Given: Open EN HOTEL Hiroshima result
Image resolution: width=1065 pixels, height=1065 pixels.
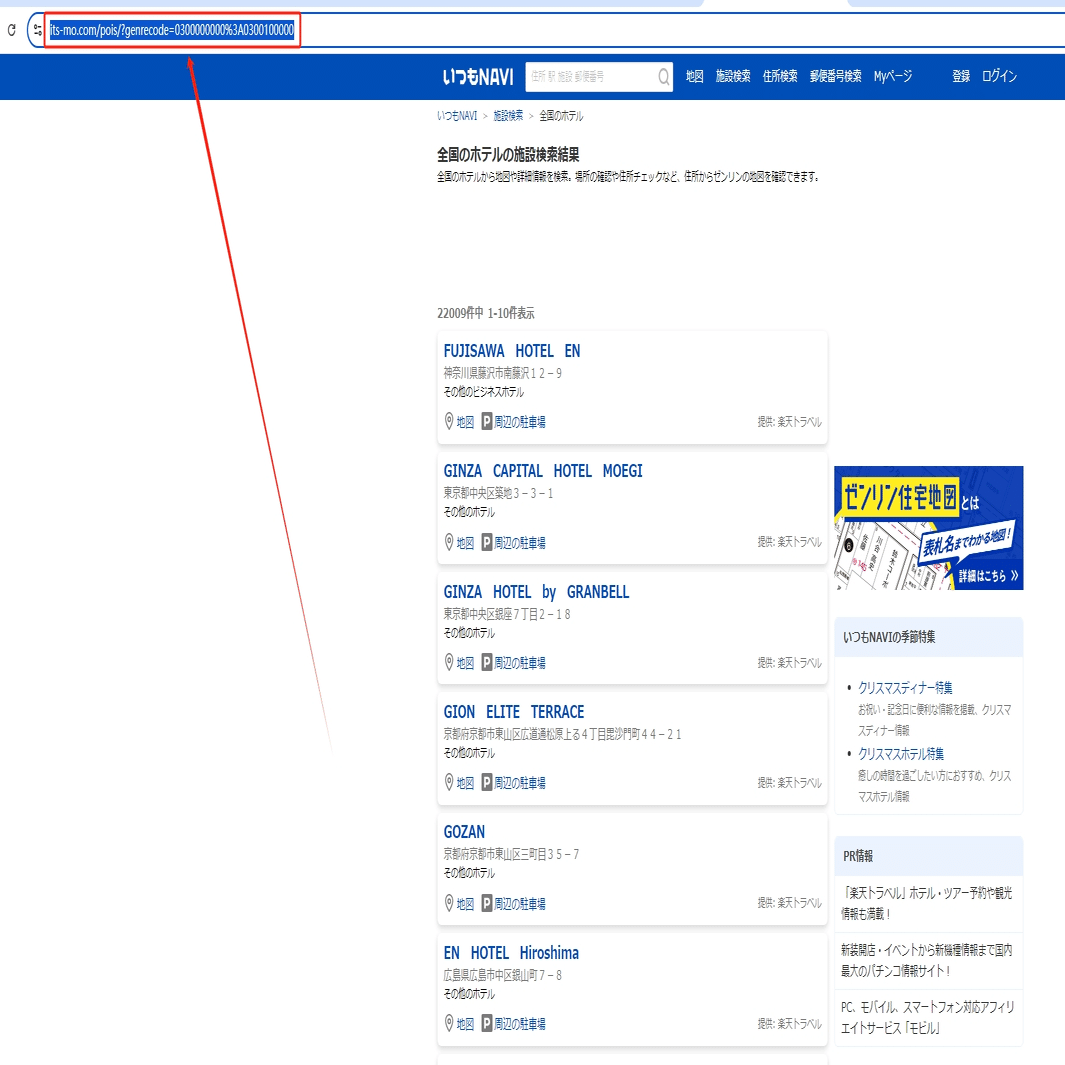Looking at the screenshot, I should (511, 953).
